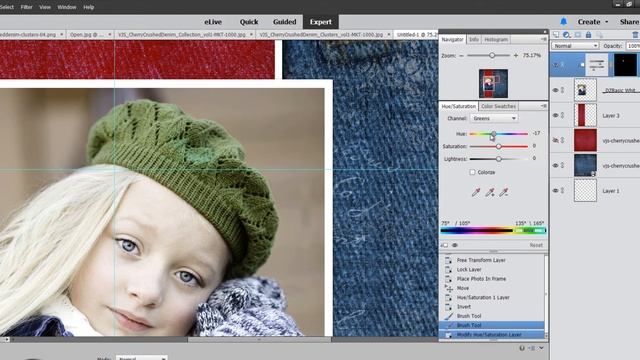Viewport: 640px width, 360px height.
Task: Click the link icon on Layer 3
Action: [x=562, y=116]
